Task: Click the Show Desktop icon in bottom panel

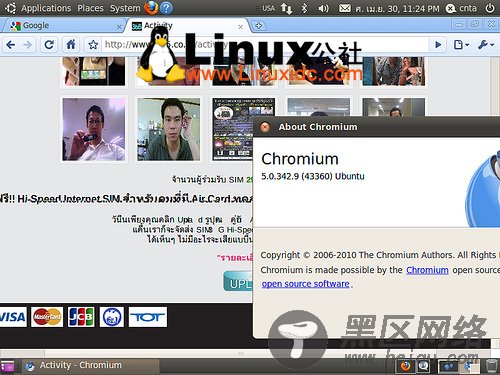Action: tap(7, 366)
